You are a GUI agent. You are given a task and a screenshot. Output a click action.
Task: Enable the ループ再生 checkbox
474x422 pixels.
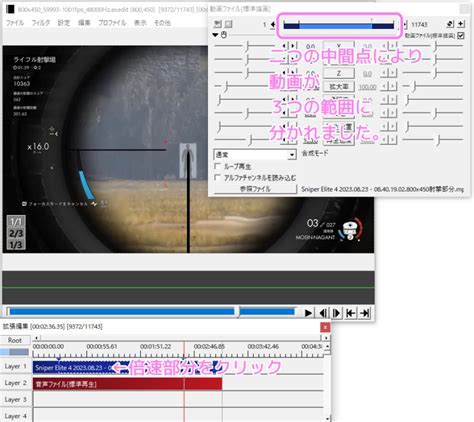pos(217,166)
